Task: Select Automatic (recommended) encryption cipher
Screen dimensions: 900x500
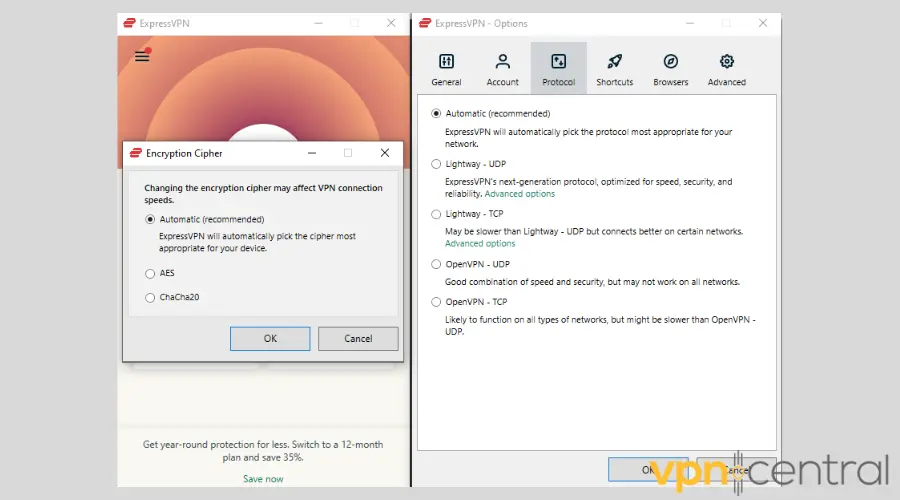Action: click(150, 219)
